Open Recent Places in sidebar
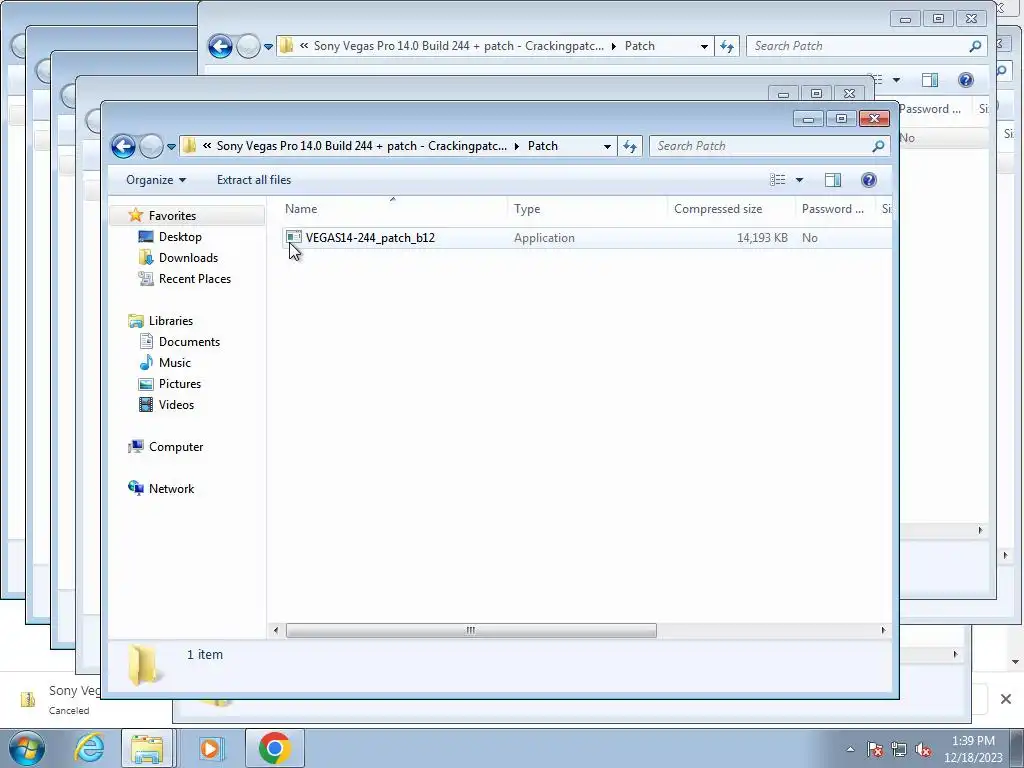Viewport: 1024px width, 768px height. pyautogui.click(x=195, y=278)
